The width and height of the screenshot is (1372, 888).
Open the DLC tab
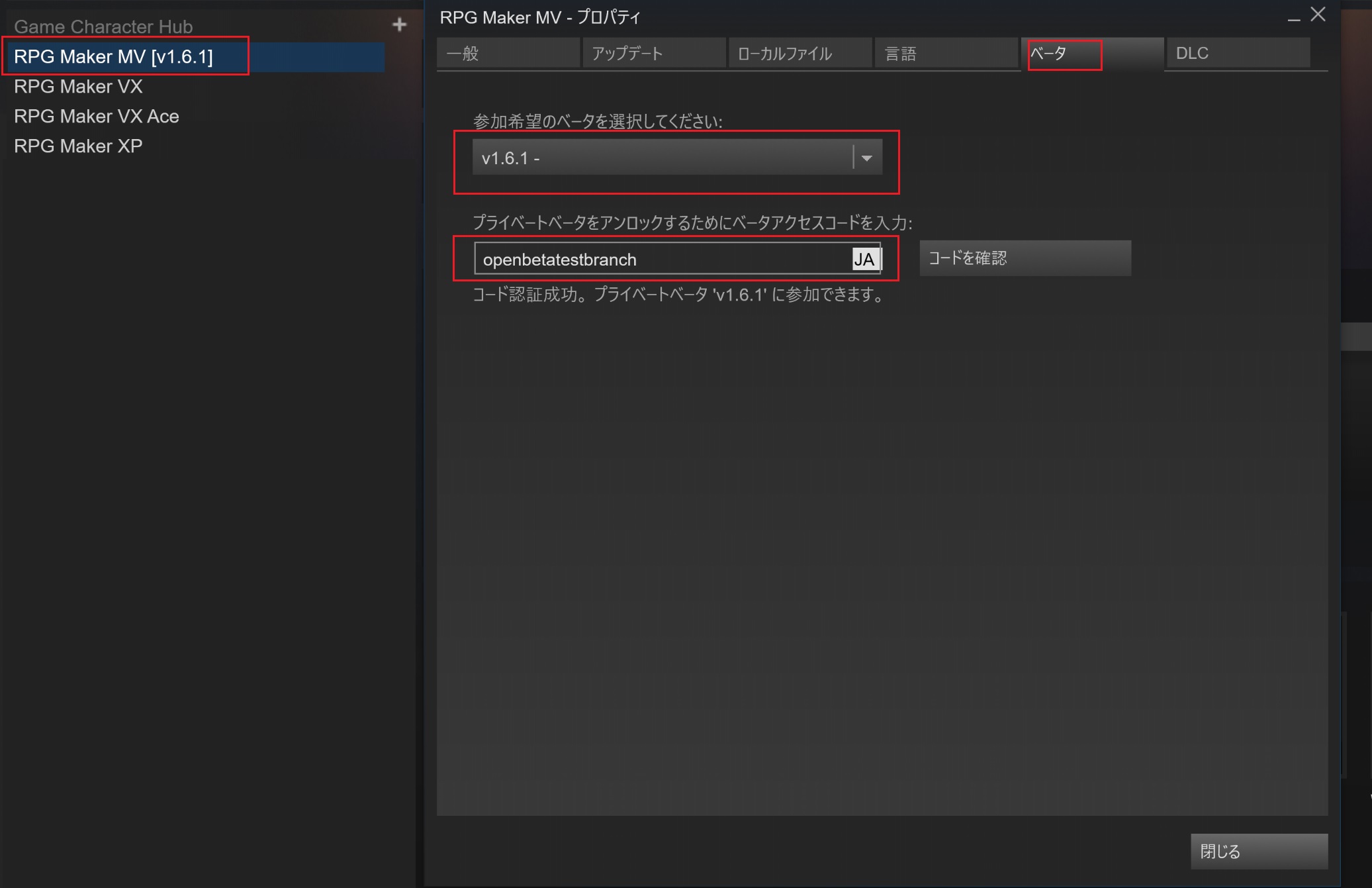point(1238,53)
